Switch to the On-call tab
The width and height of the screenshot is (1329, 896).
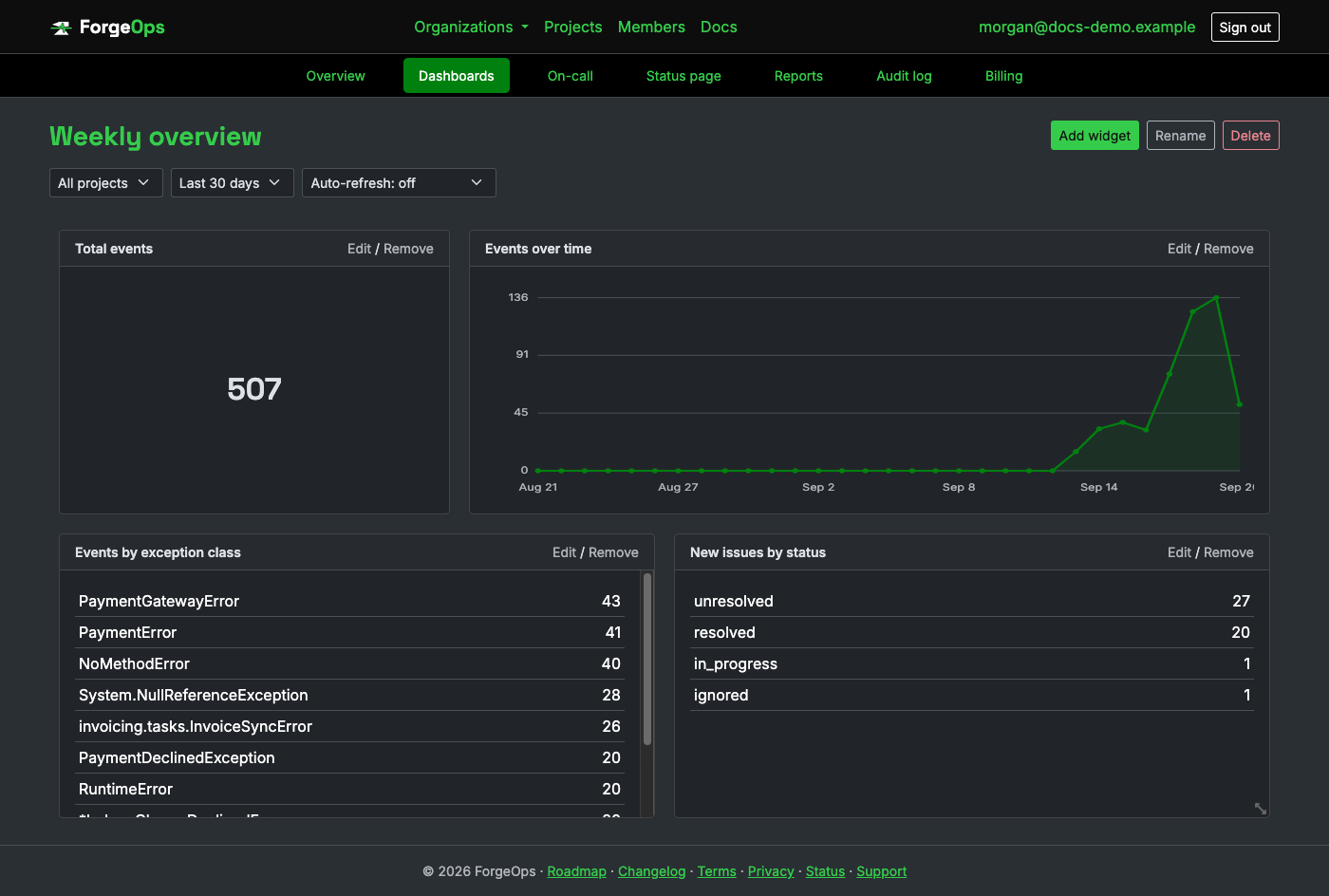(x=571, y=76)
